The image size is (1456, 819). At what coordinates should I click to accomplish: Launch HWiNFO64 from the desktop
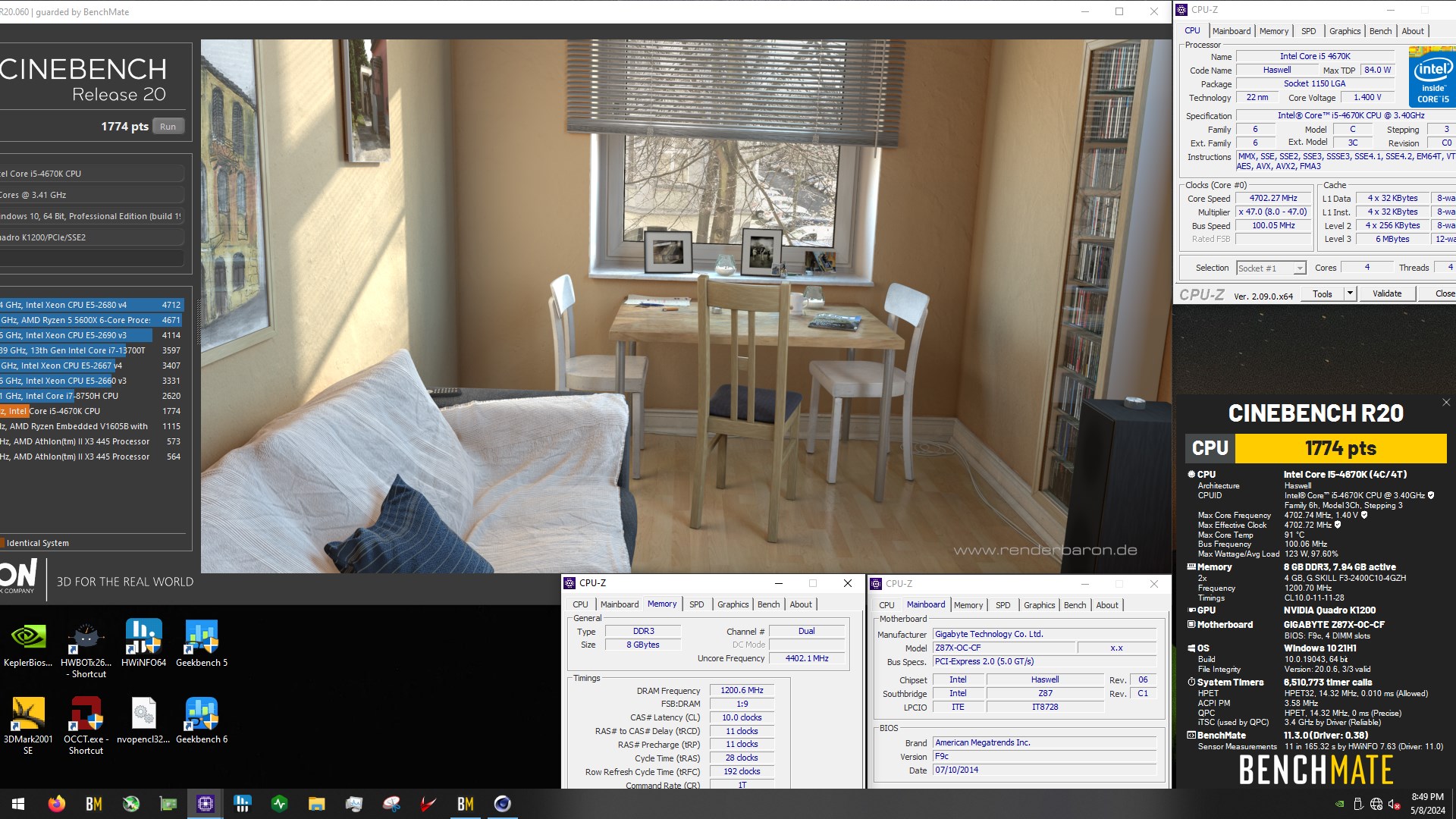pos(143,643)
